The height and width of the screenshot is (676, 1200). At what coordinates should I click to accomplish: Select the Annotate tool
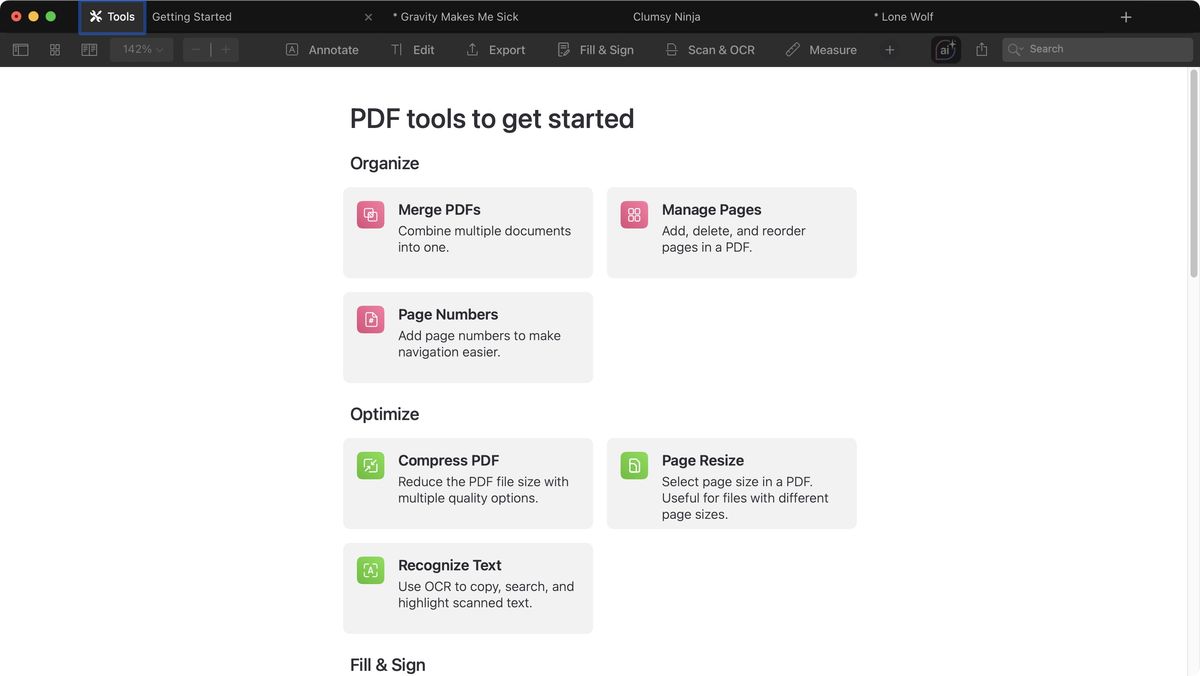pos(321,48)
